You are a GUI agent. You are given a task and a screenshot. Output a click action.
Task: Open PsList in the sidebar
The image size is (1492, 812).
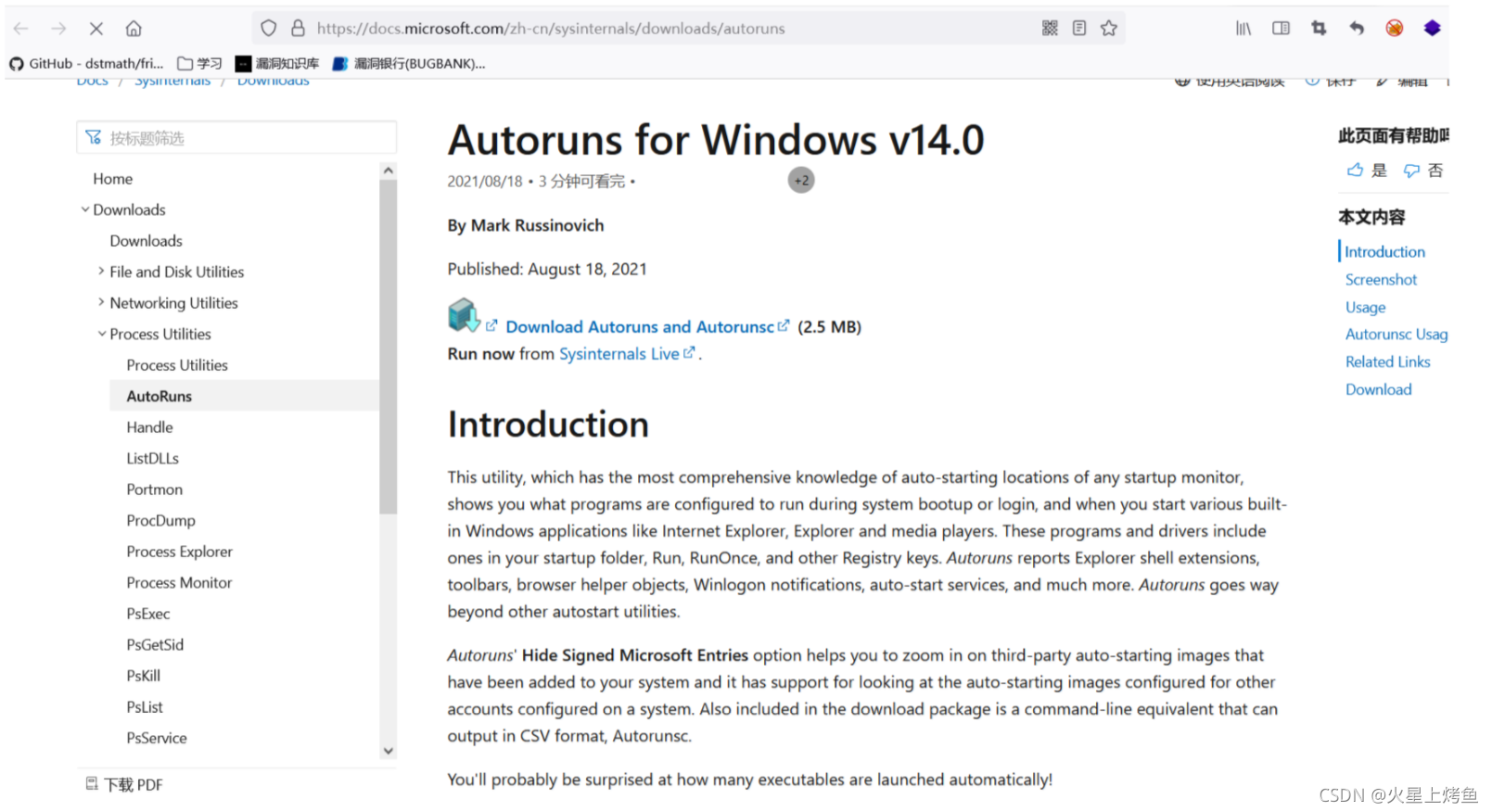point(145,707)
